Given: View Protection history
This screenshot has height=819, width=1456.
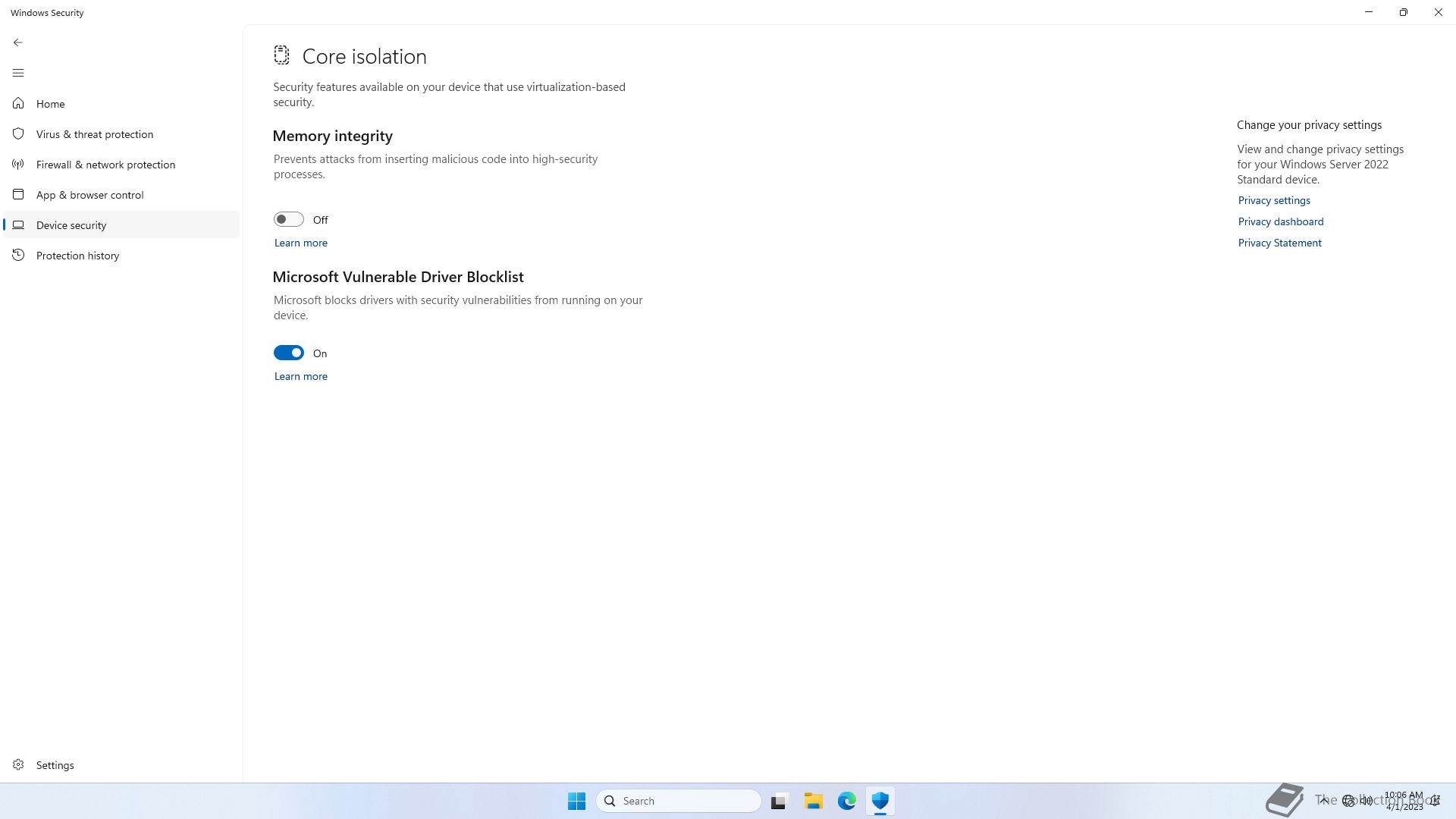Looking at the screenshot, I should (x=121, y=255).
